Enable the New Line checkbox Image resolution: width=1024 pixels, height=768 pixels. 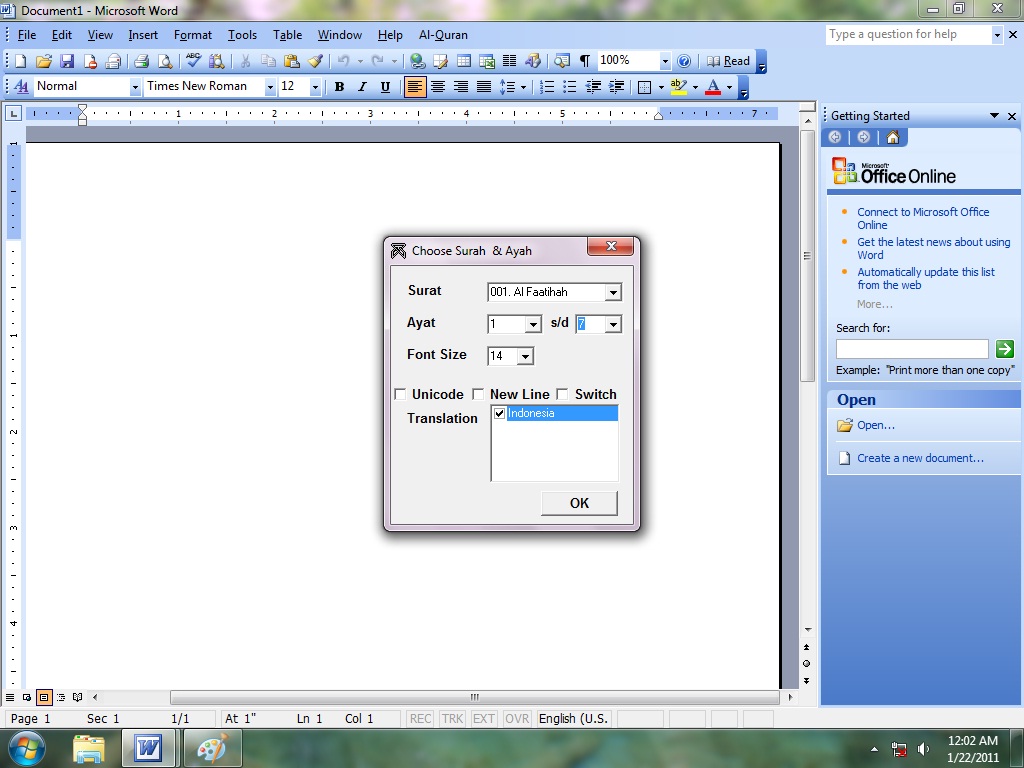tap(478, 394)
